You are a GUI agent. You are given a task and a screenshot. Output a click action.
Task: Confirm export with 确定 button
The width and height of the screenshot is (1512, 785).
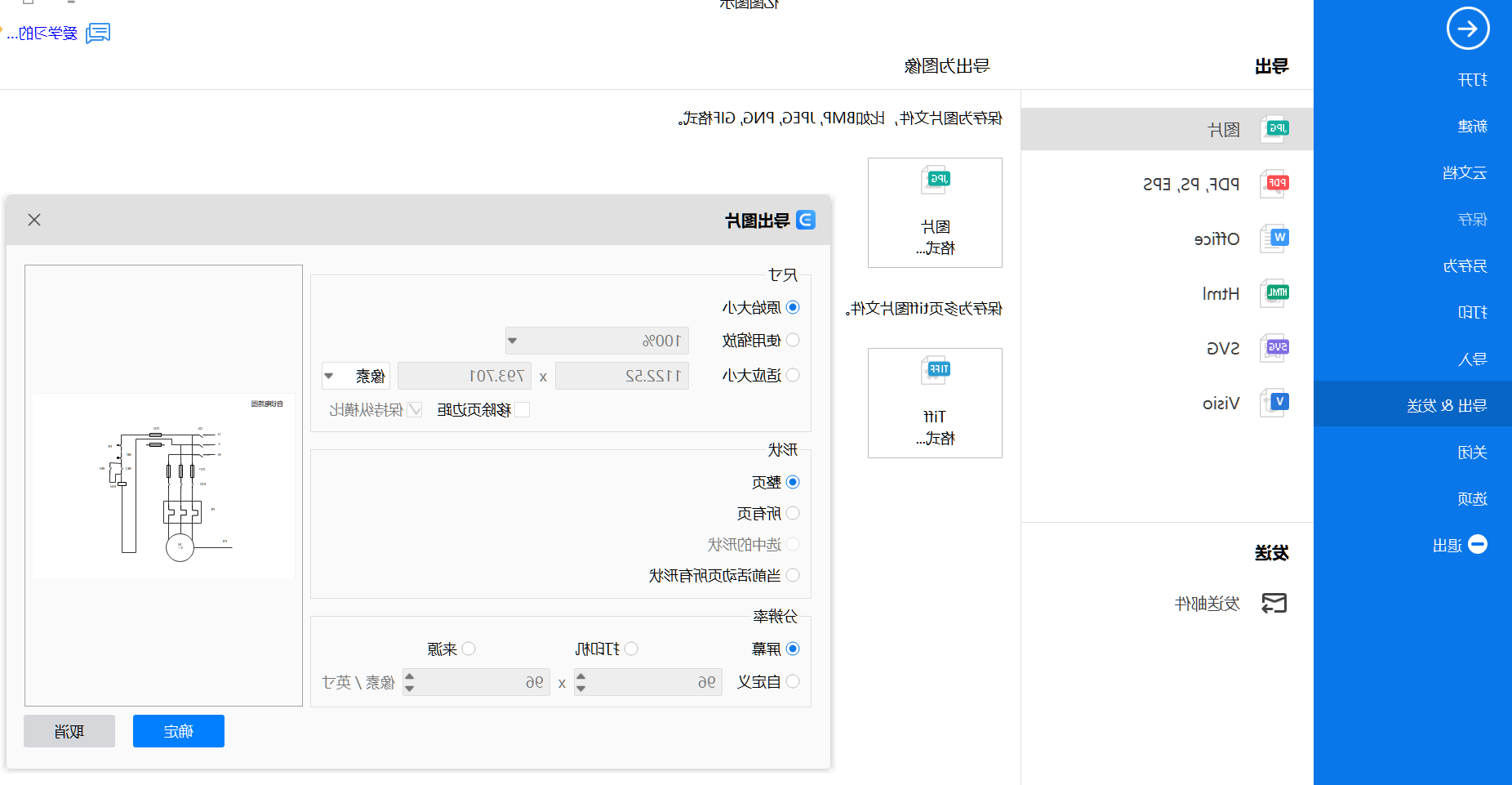179,731
